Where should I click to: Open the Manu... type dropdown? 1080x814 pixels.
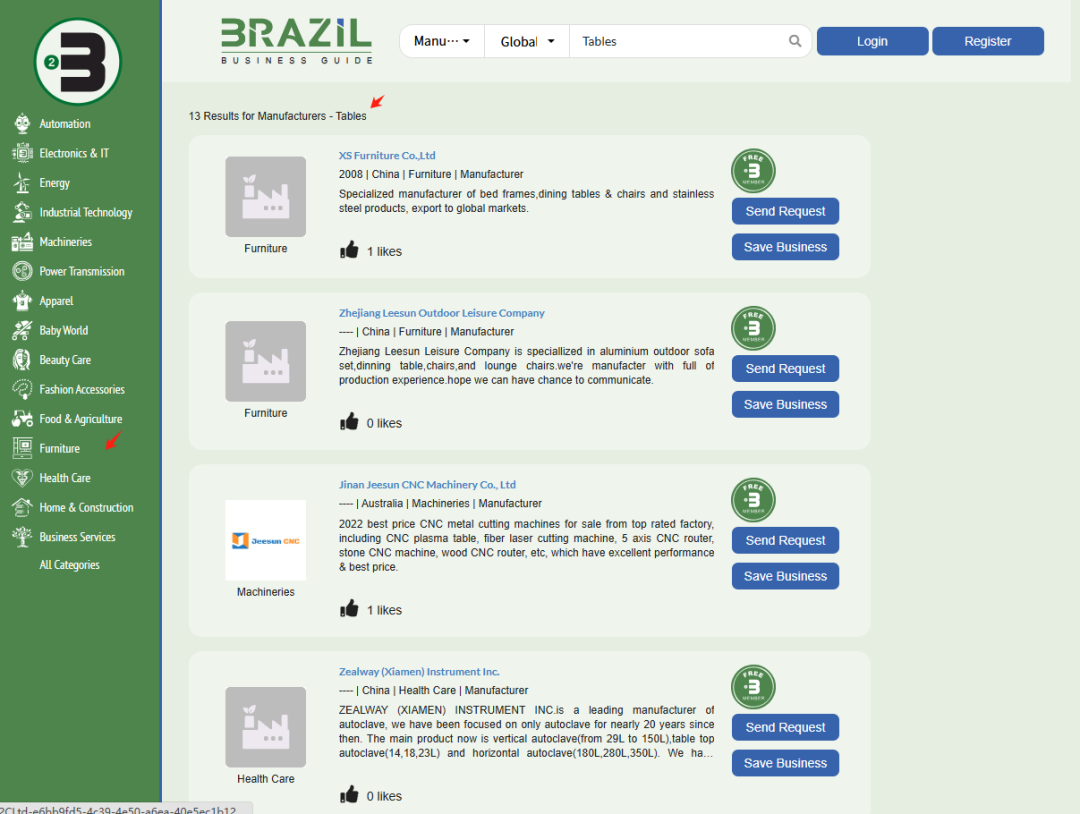tap(442, 41)
